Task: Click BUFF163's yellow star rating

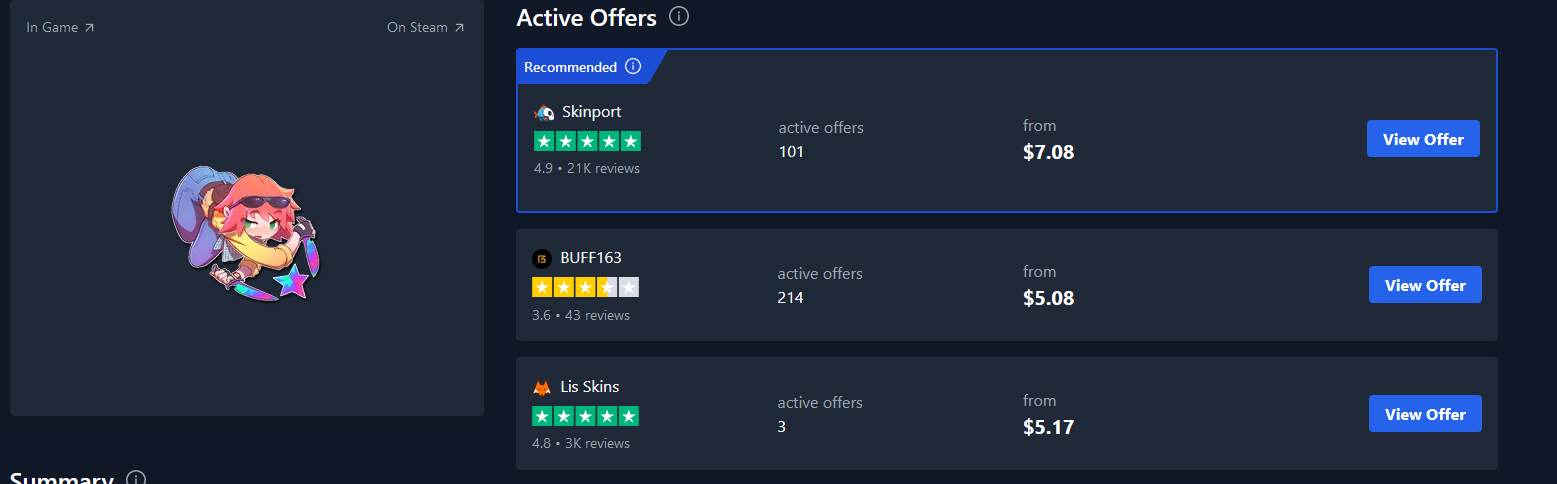Action: click(585, 287)
